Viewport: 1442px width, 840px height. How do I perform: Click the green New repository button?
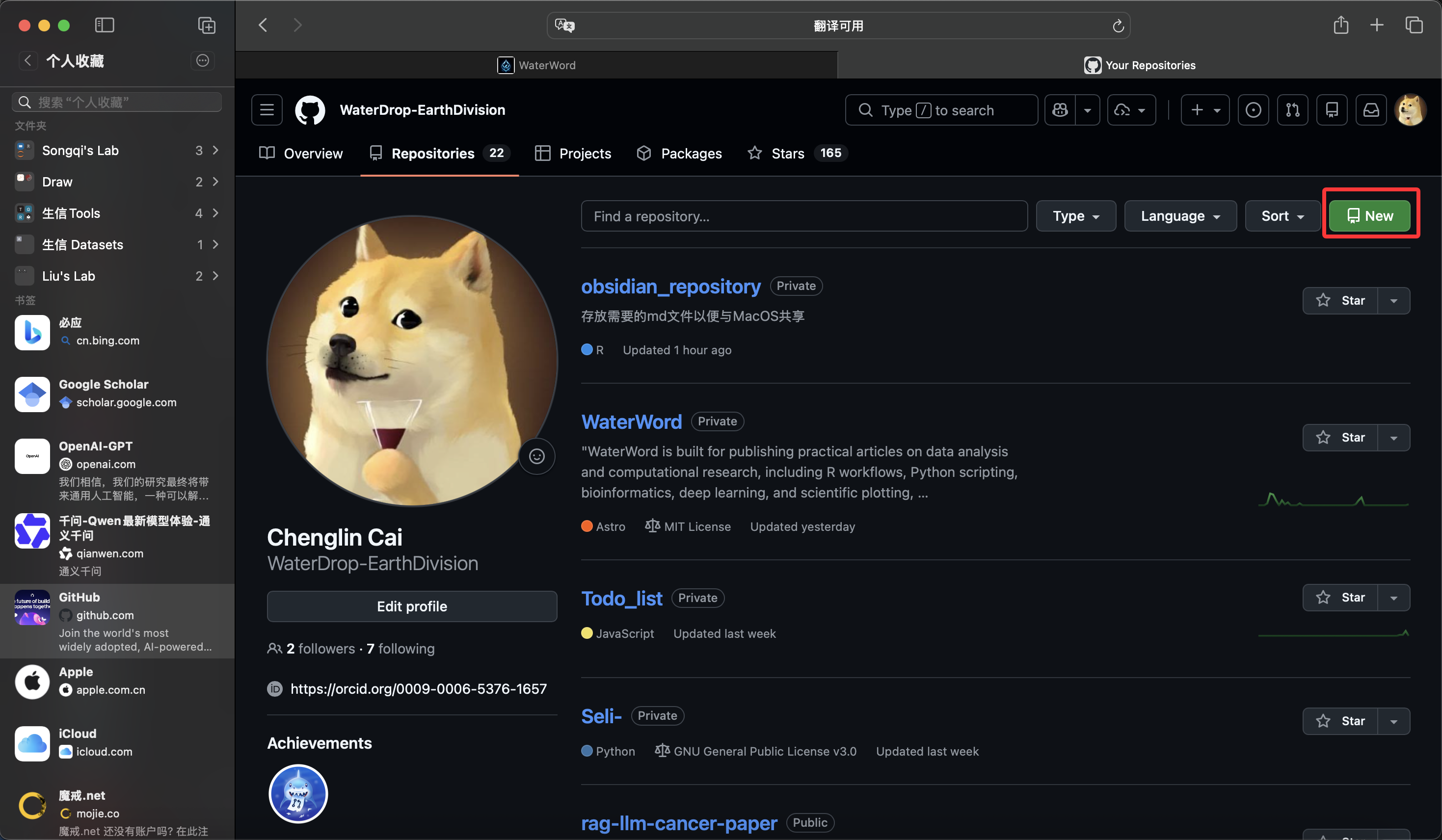tap(1370, 216)
